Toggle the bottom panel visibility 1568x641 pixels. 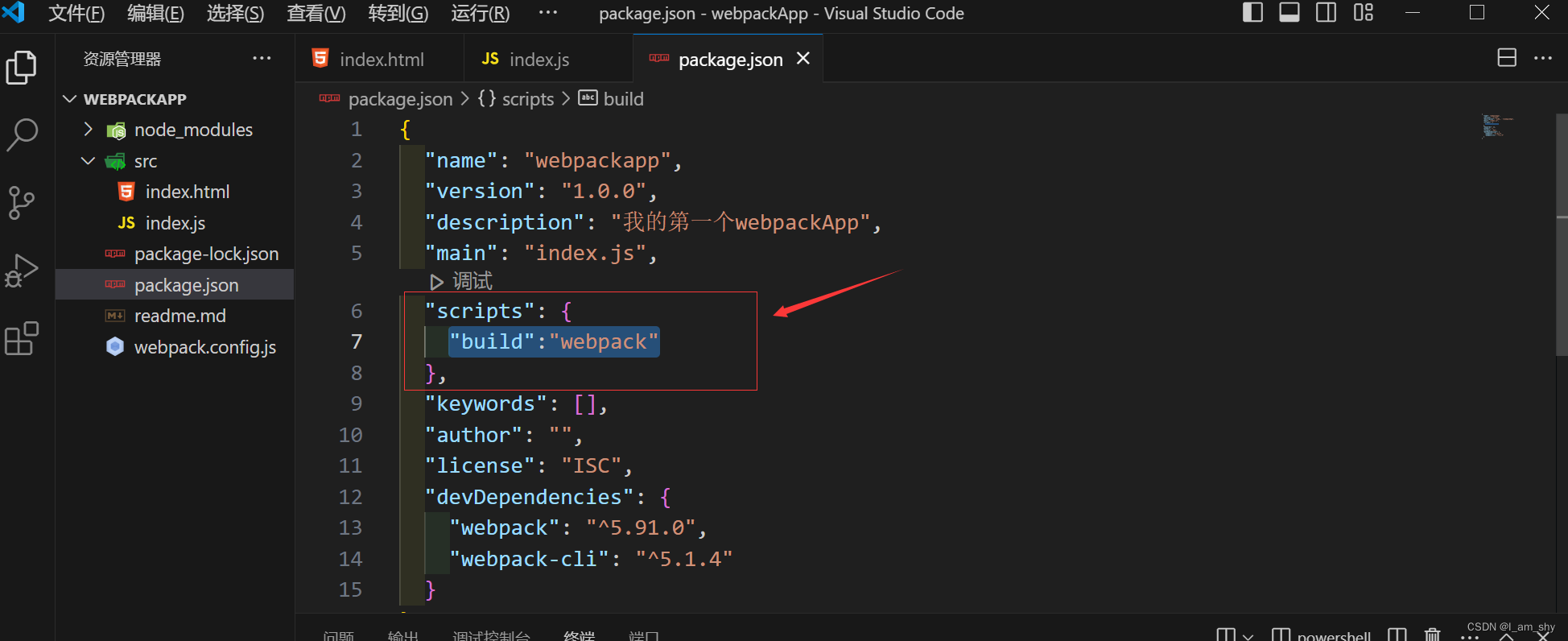[x=1289, y=13]
